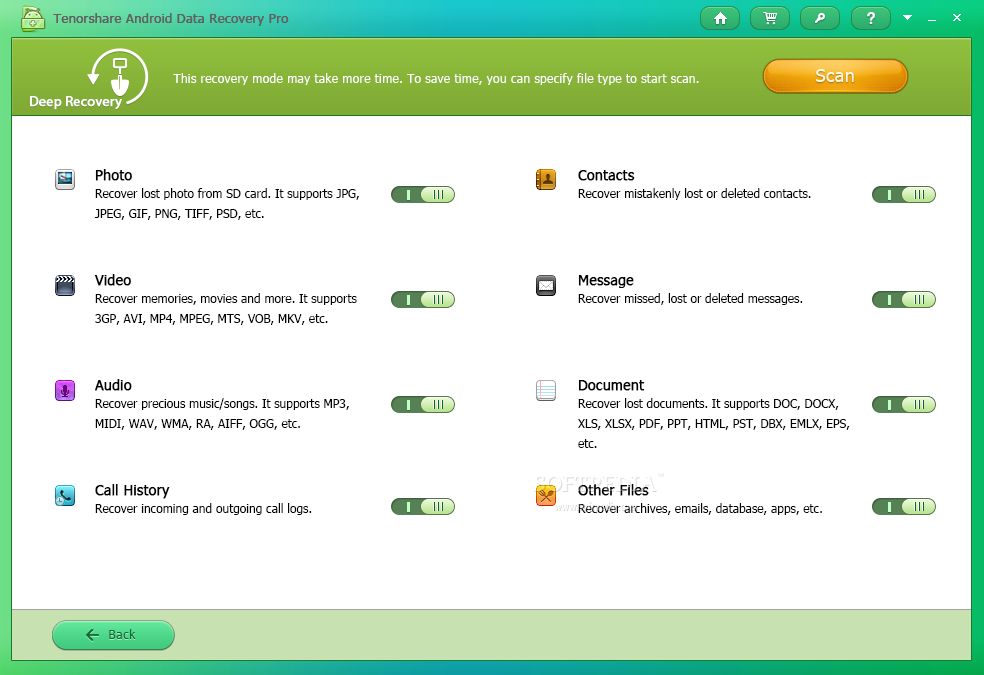Viewport: 984px width, 675px height.
Task: Select the Message heading text
Action: [x=606, y=280]
